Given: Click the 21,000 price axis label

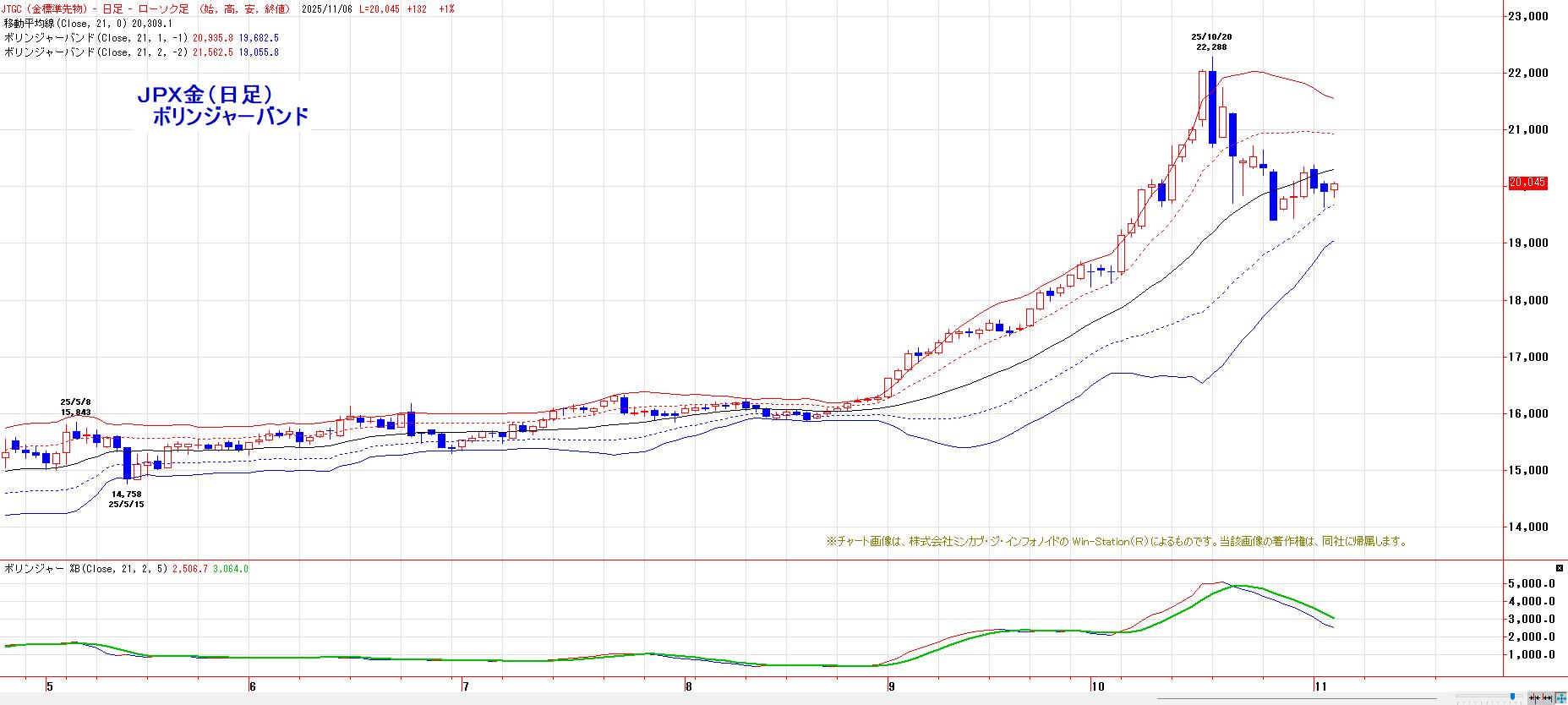Looking at the screenshot, I should tap(1528, 129).
